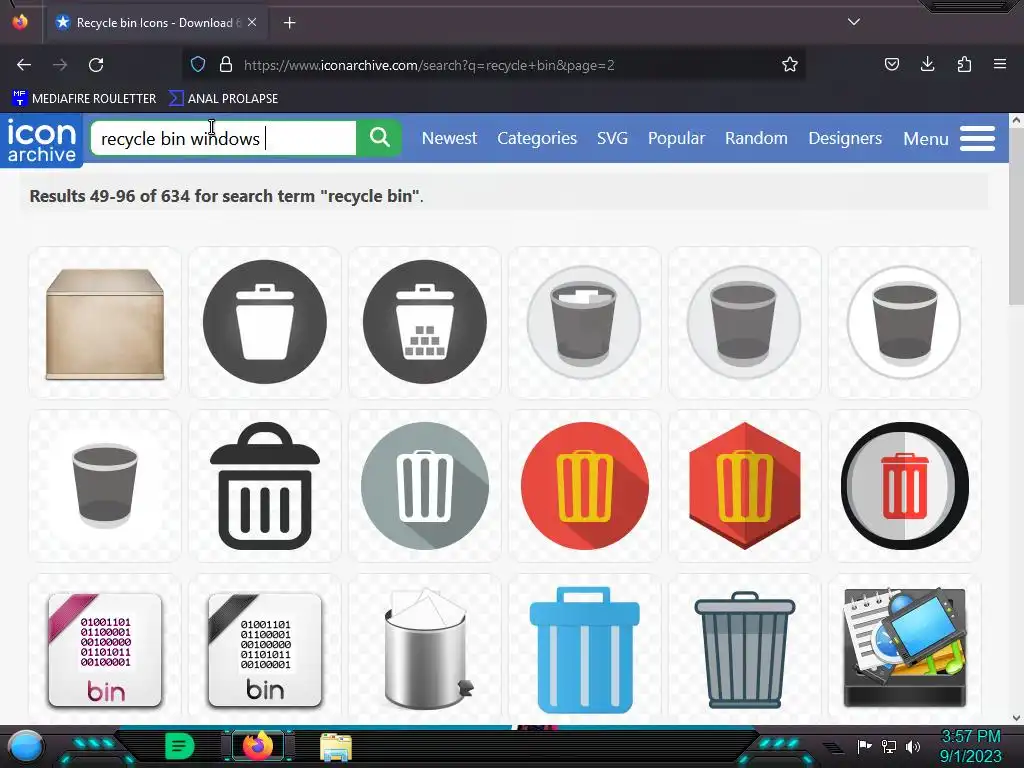The width and height of the screenshot is (1024, 768).
Task: Click the green search magnifier button
Action: tap(379, 138)
